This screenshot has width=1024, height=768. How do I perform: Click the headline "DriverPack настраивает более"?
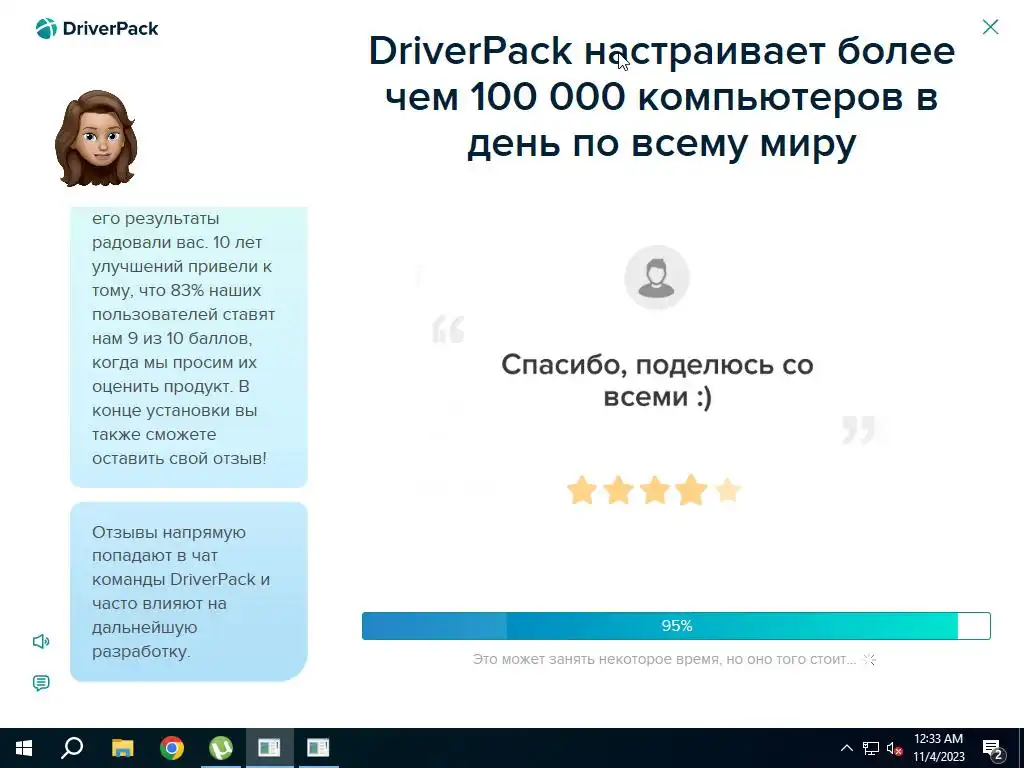662,51
